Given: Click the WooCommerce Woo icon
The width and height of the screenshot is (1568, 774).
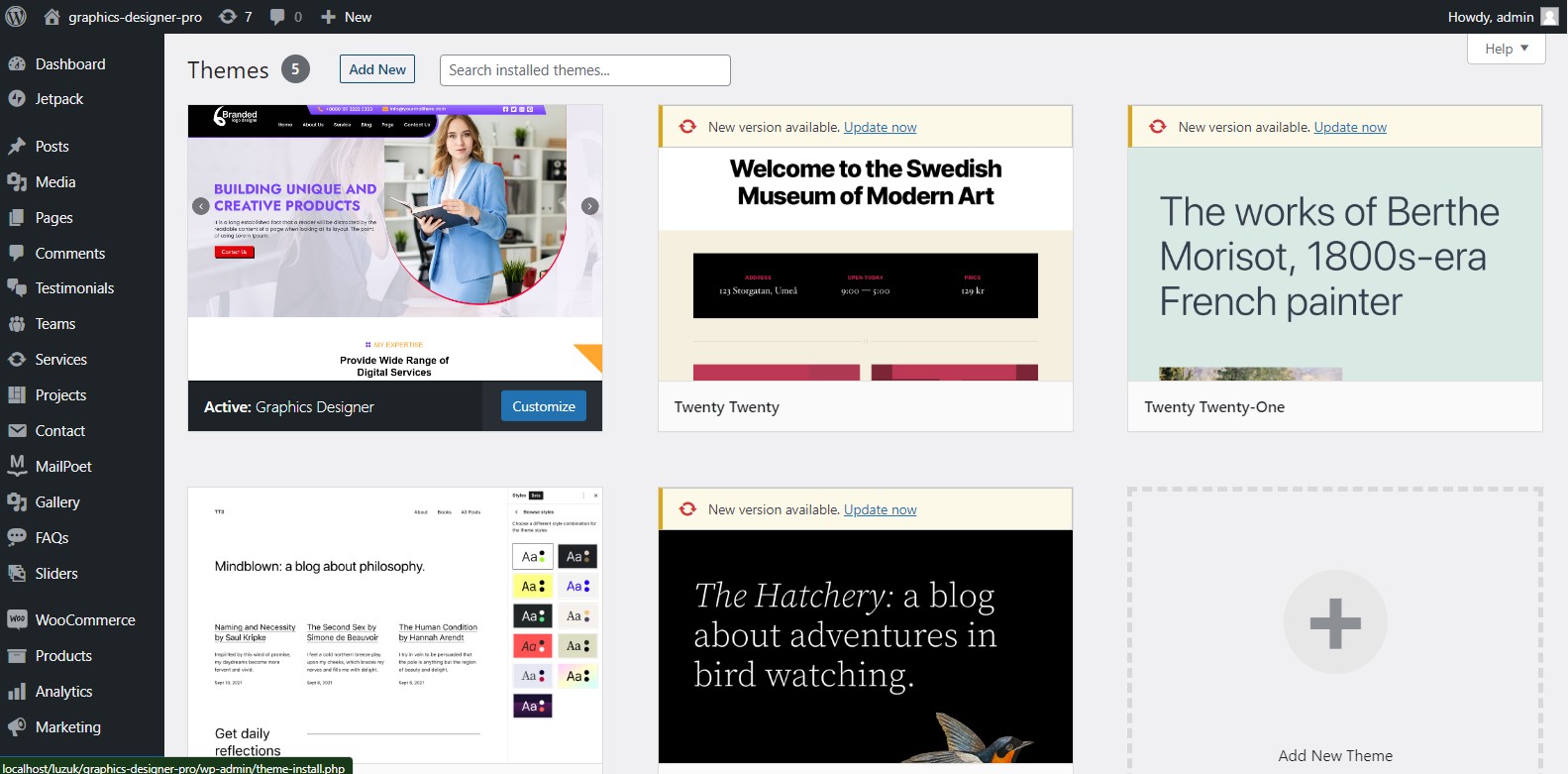Looking at the screenshot, I should (17, 620).
